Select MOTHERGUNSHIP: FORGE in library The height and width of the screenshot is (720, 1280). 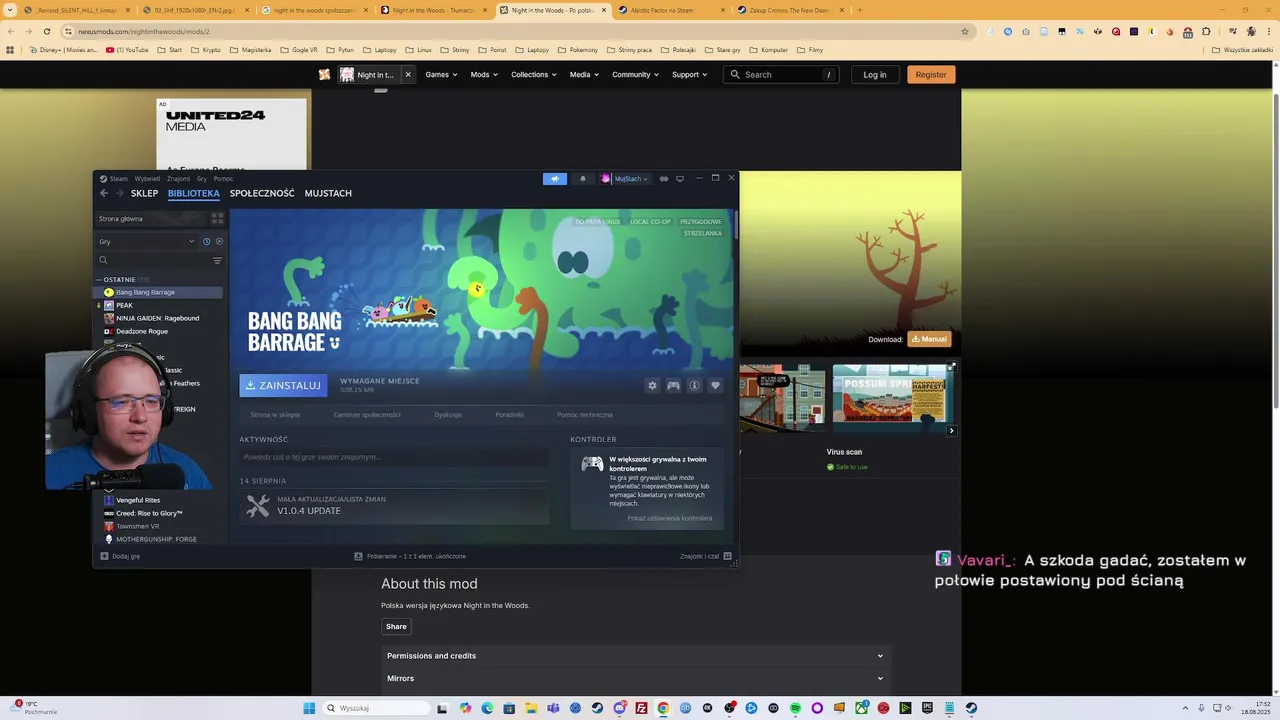[x=158, y=539]
